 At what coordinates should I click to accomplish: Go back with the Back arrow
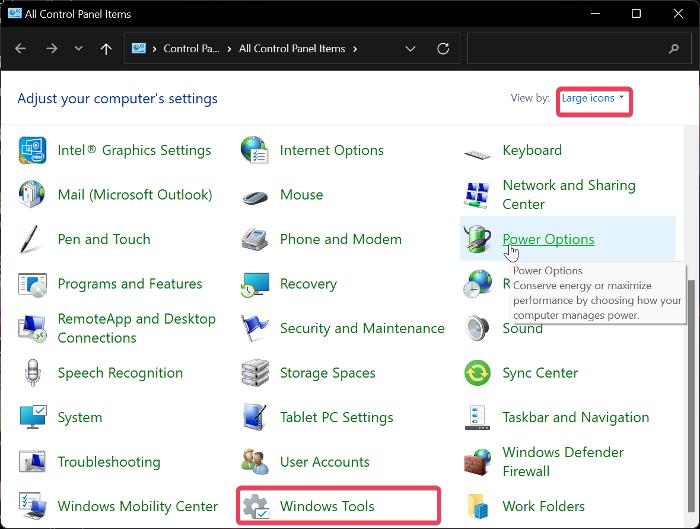pos(21,48)
